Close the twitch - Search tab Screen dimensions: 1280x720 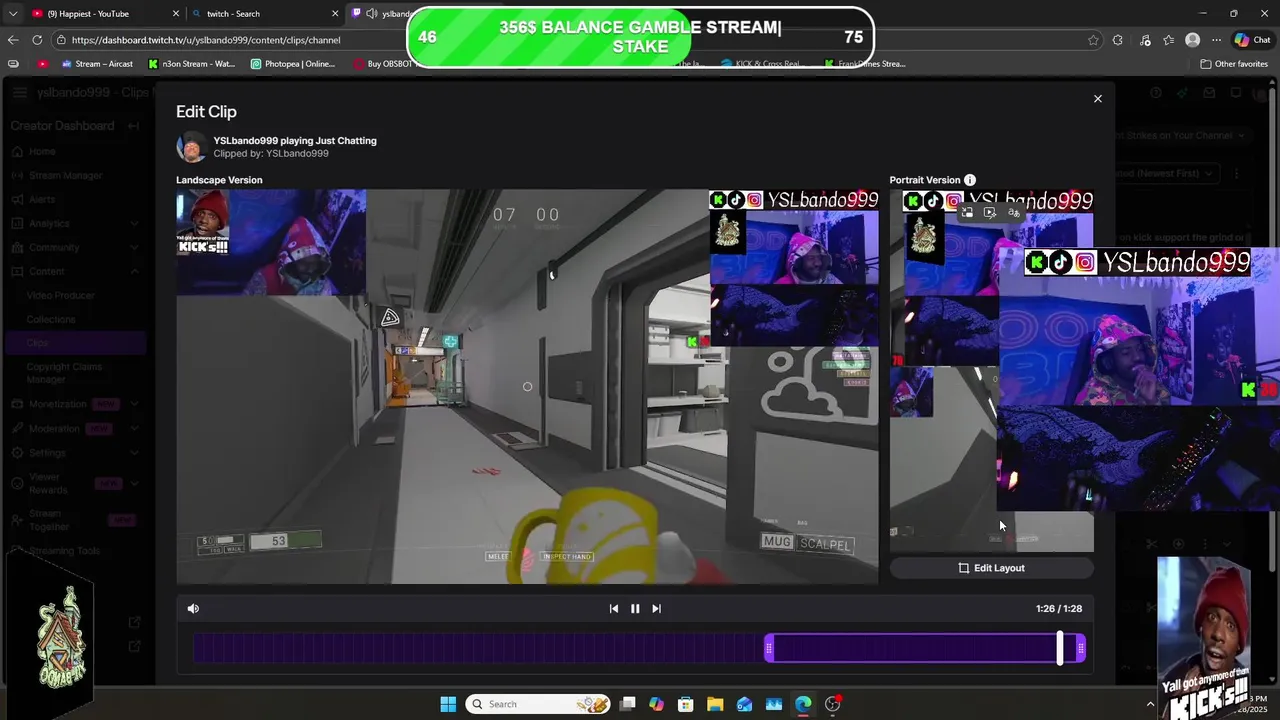click(335, 14)
